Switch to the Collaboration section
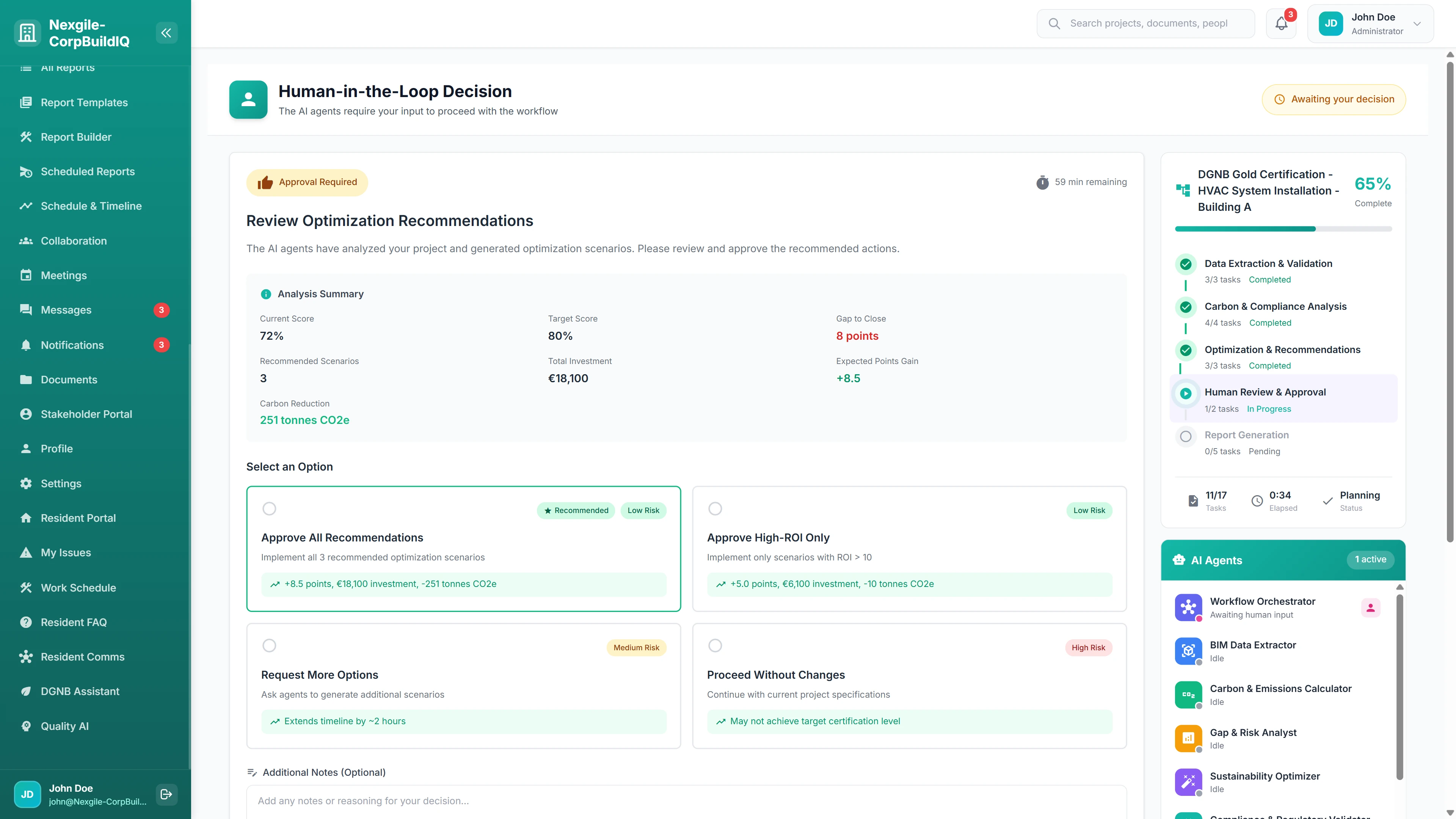1456x819 pixels. (74, 241)
